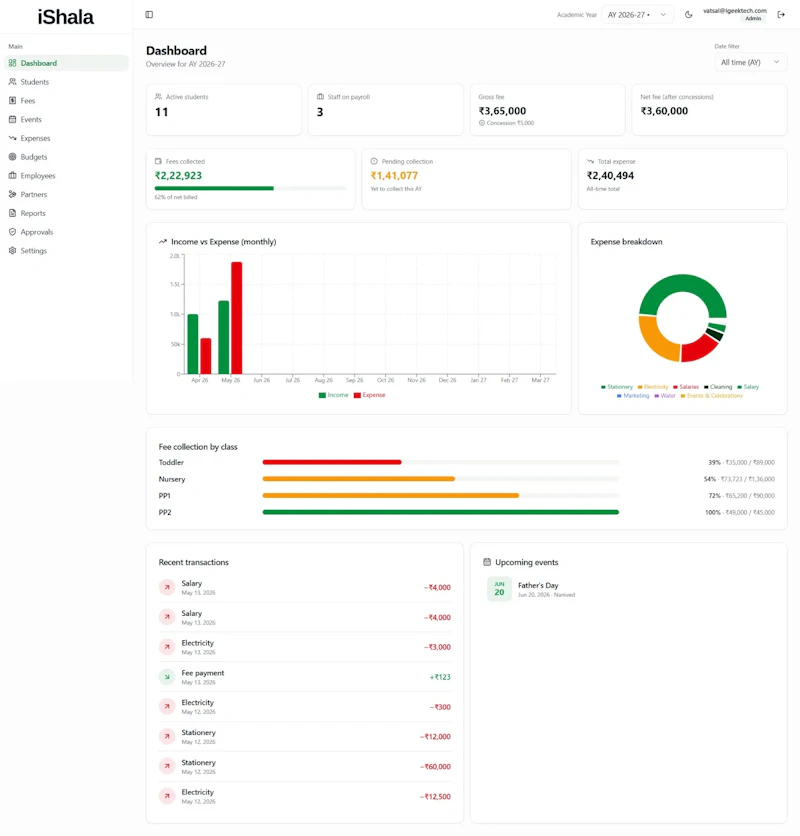Click the Toddler fee collection bar

pyautogui.click(x=441, y=462)
